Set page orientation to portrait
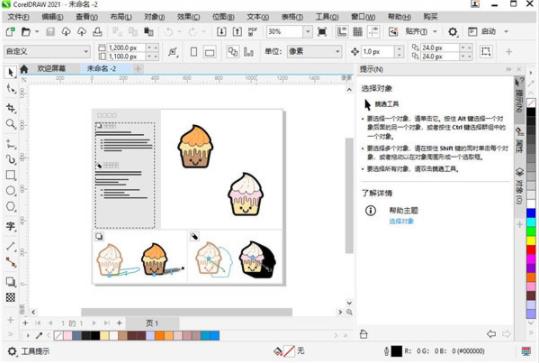The height and width of the screenshot is (363, 539). click(x=194, y=52)
